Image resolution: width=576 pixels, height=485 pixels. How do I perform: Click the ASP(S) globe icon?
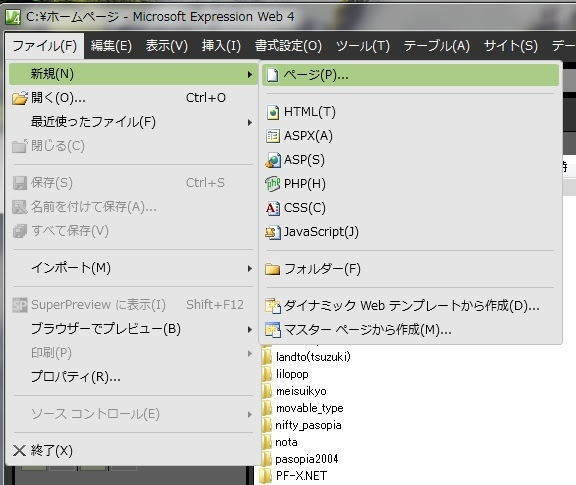273,160
